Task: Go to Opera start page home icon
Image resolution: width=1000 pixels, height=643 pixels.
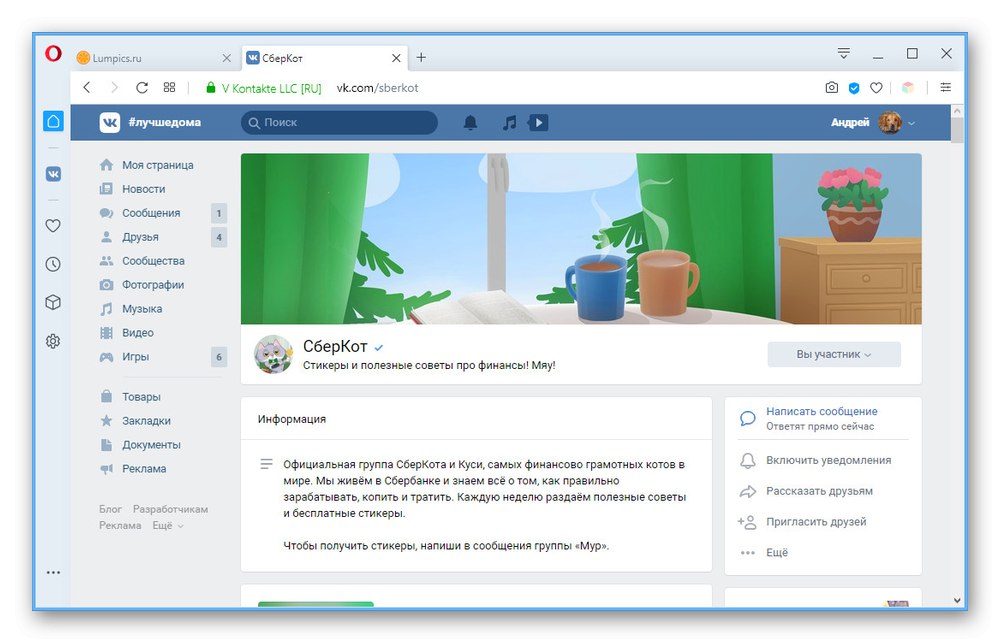Action: (54, 121)
